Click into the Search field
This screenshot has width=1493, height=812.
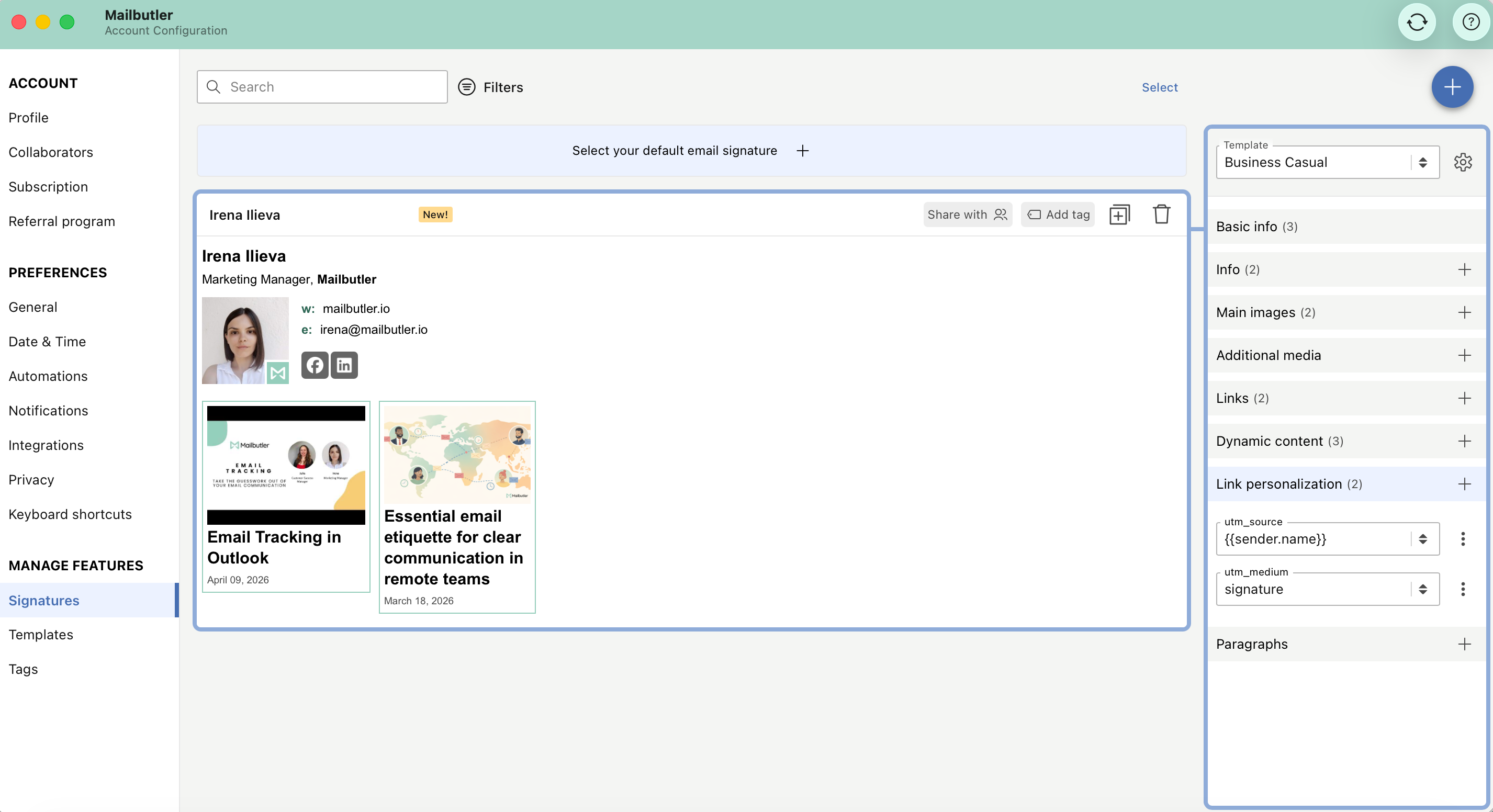pos(322,87)
